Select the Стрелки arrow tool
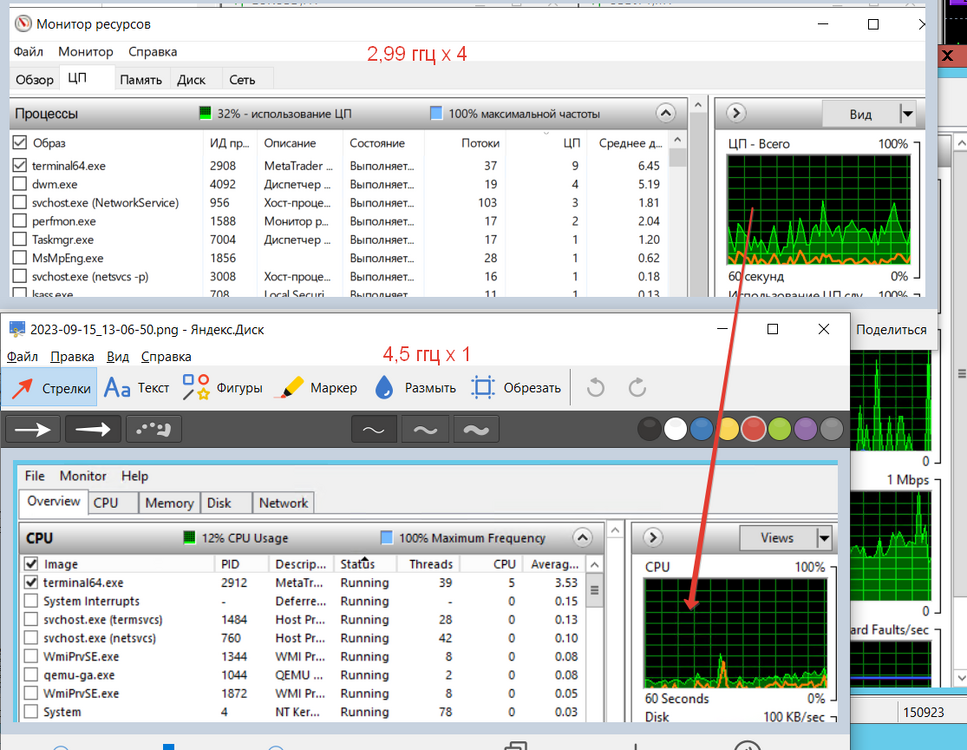 (x=49, y=388)
